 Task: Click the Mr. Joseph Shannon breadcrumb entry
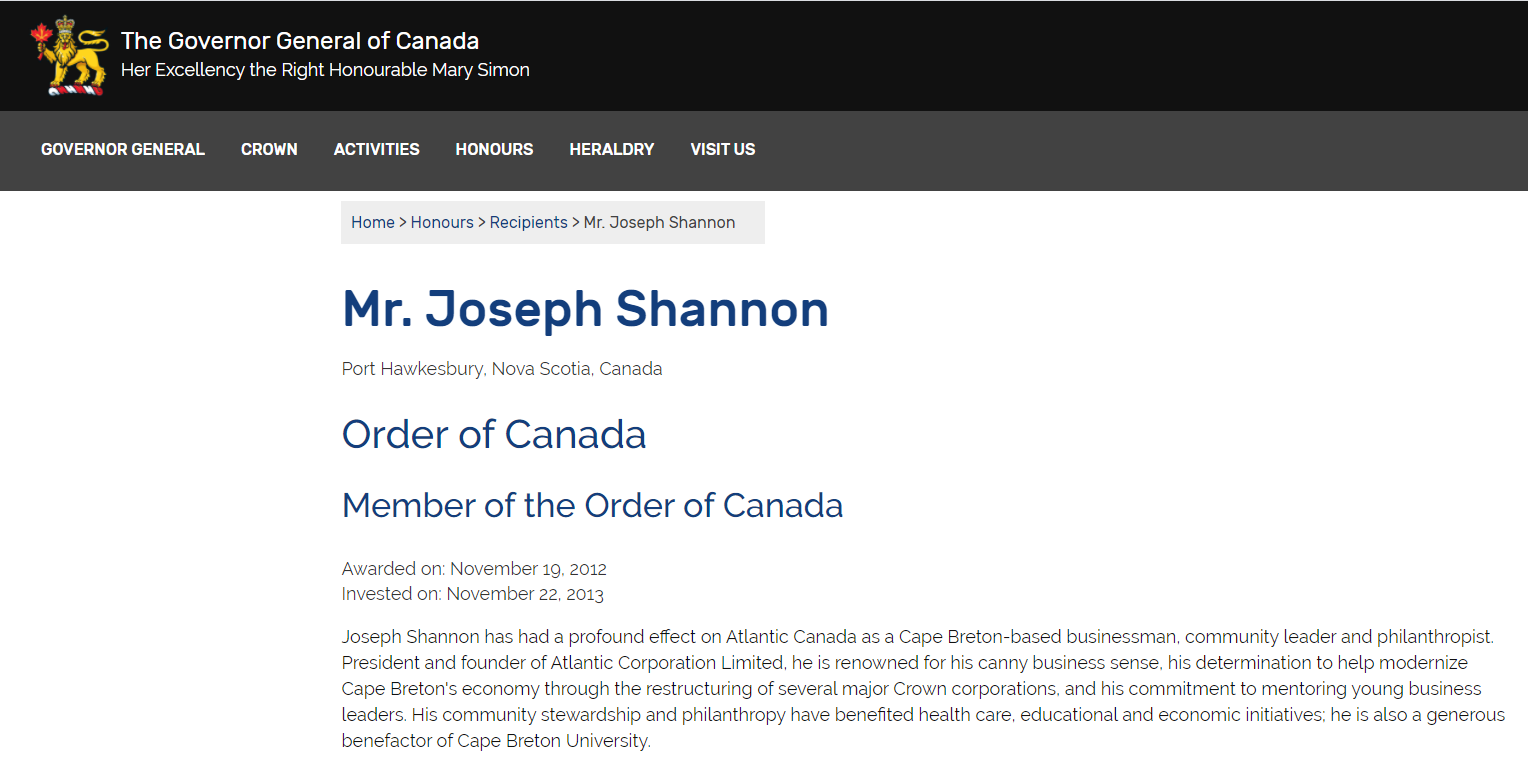[x=660, y=222]
